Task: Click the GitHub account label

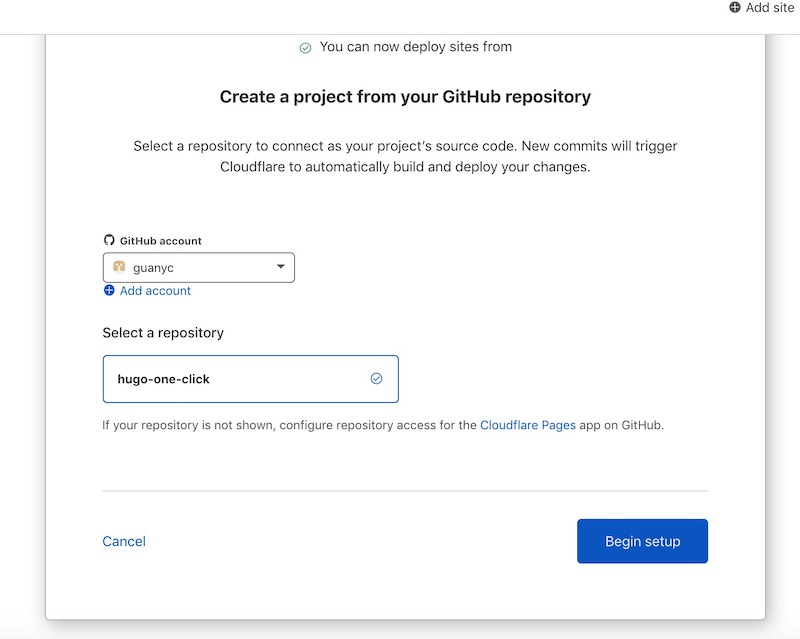Action: [161, 241]
